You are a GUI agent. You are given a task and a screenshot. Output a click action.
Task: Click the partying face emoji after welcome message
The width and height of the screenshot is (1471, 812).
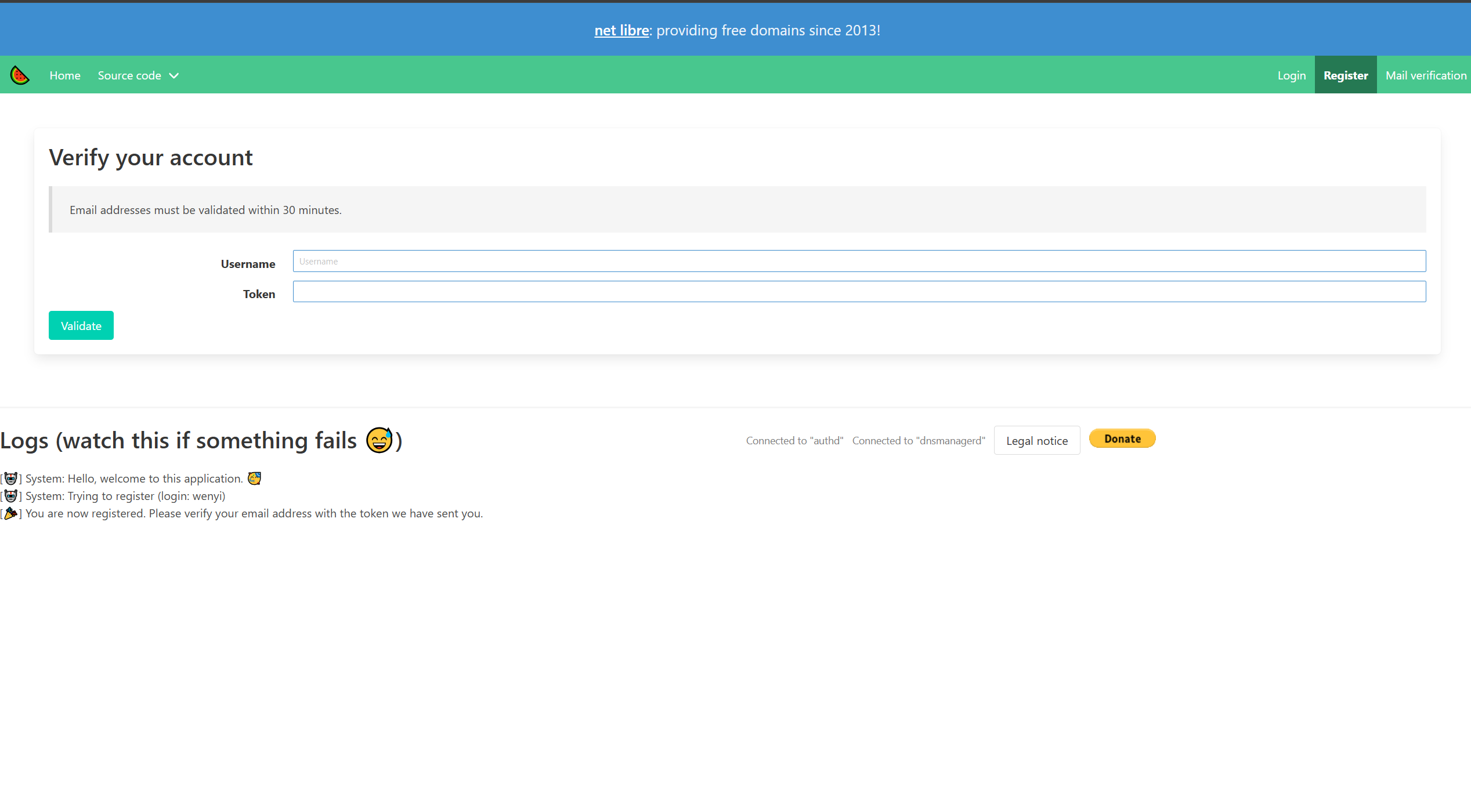click(x=254, y=478)
